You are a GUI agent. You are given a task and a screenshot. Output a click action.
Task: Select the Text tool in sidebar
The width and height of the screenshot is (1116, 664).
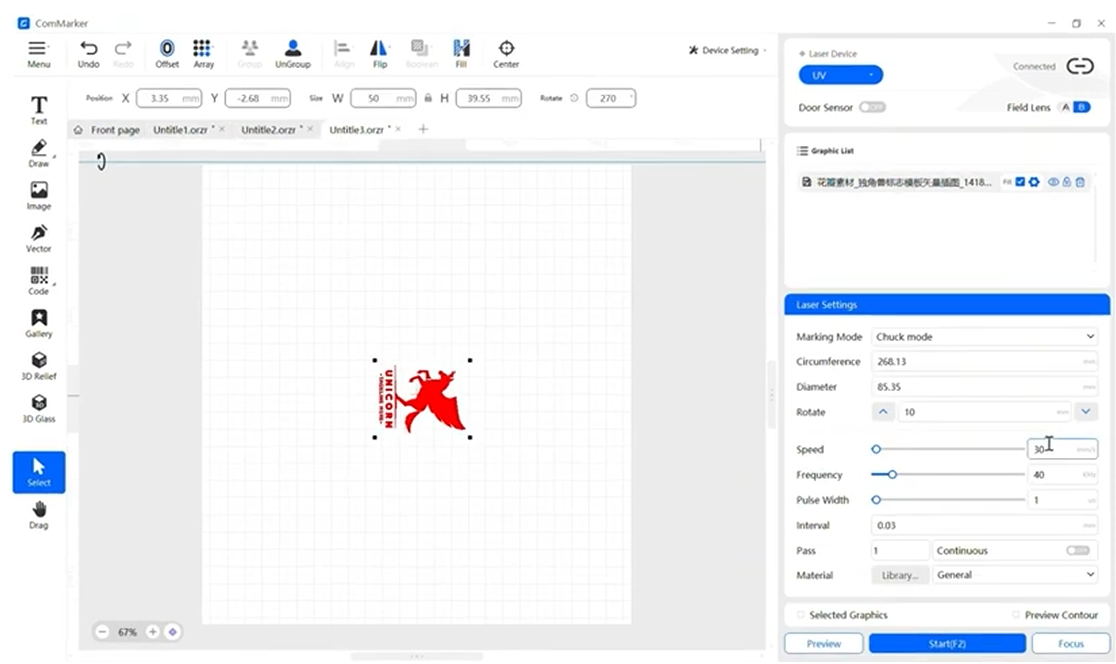click(39, 109)
